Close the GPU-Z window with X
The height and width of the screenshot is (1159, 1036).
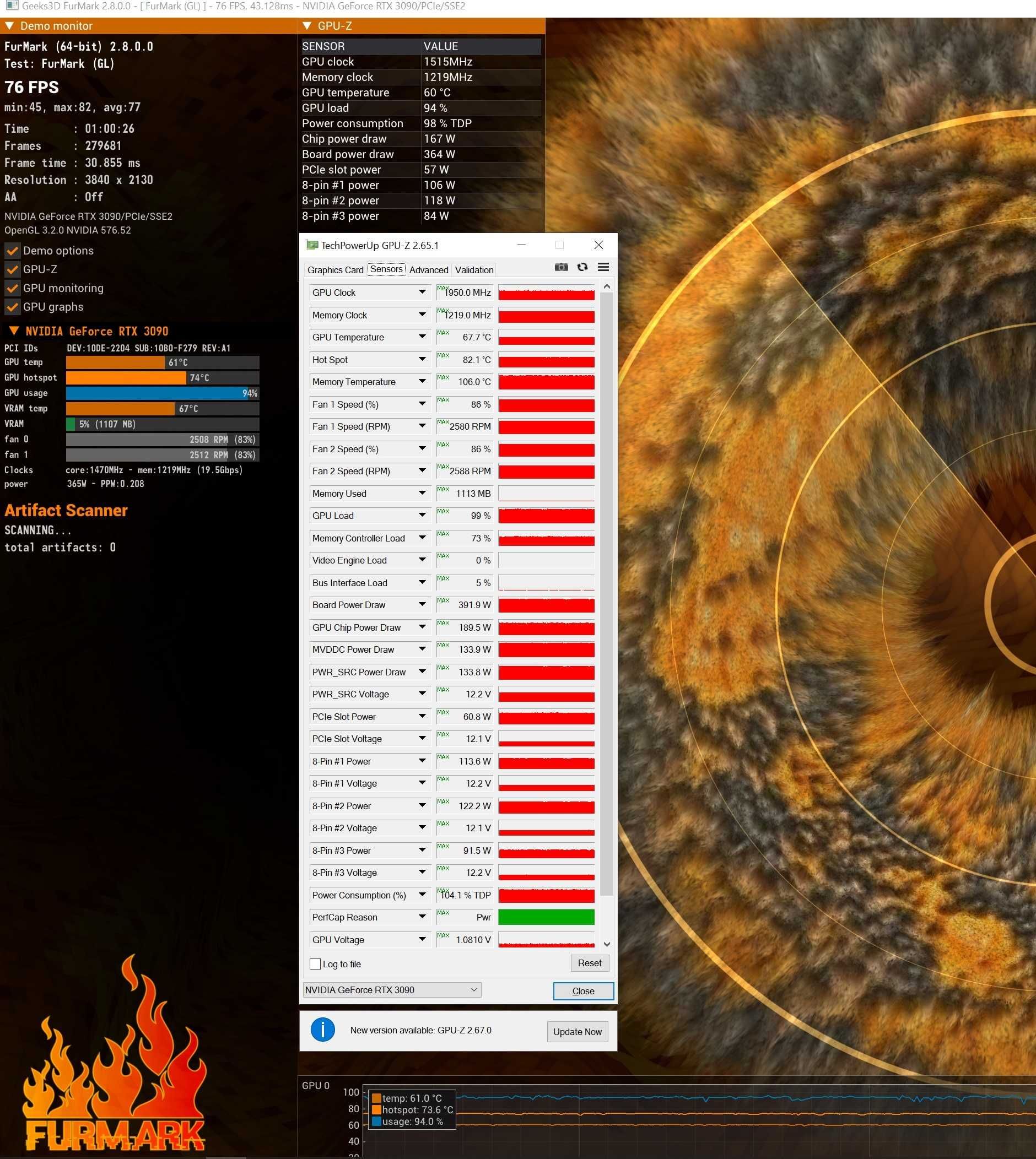pyautogui.click(x=598, y=245)
